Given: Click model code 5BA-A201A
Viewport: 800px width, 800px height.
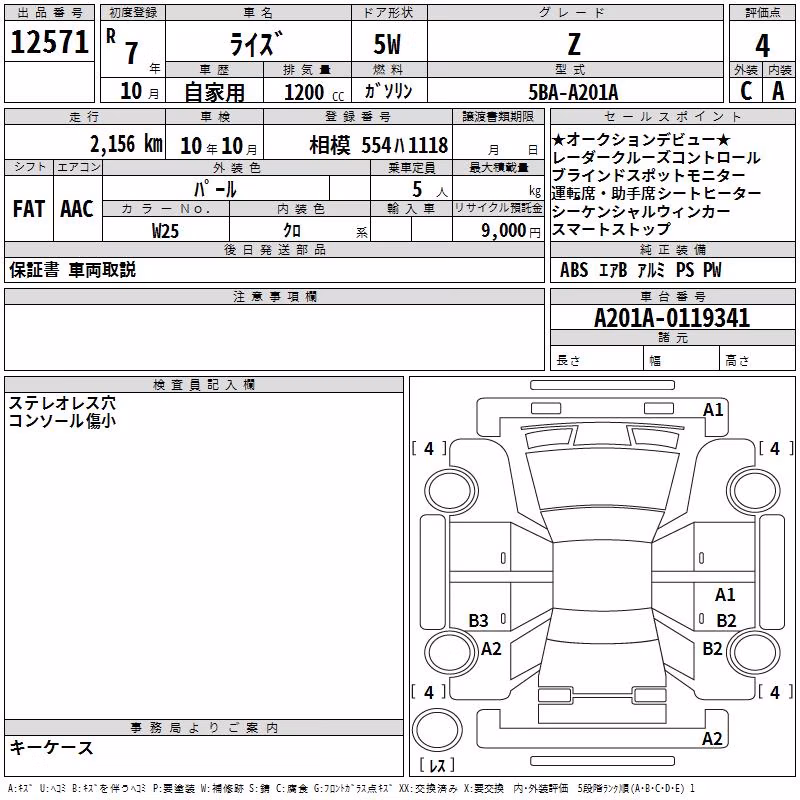Looking at the screenshot, I should [x=573, y=92].
